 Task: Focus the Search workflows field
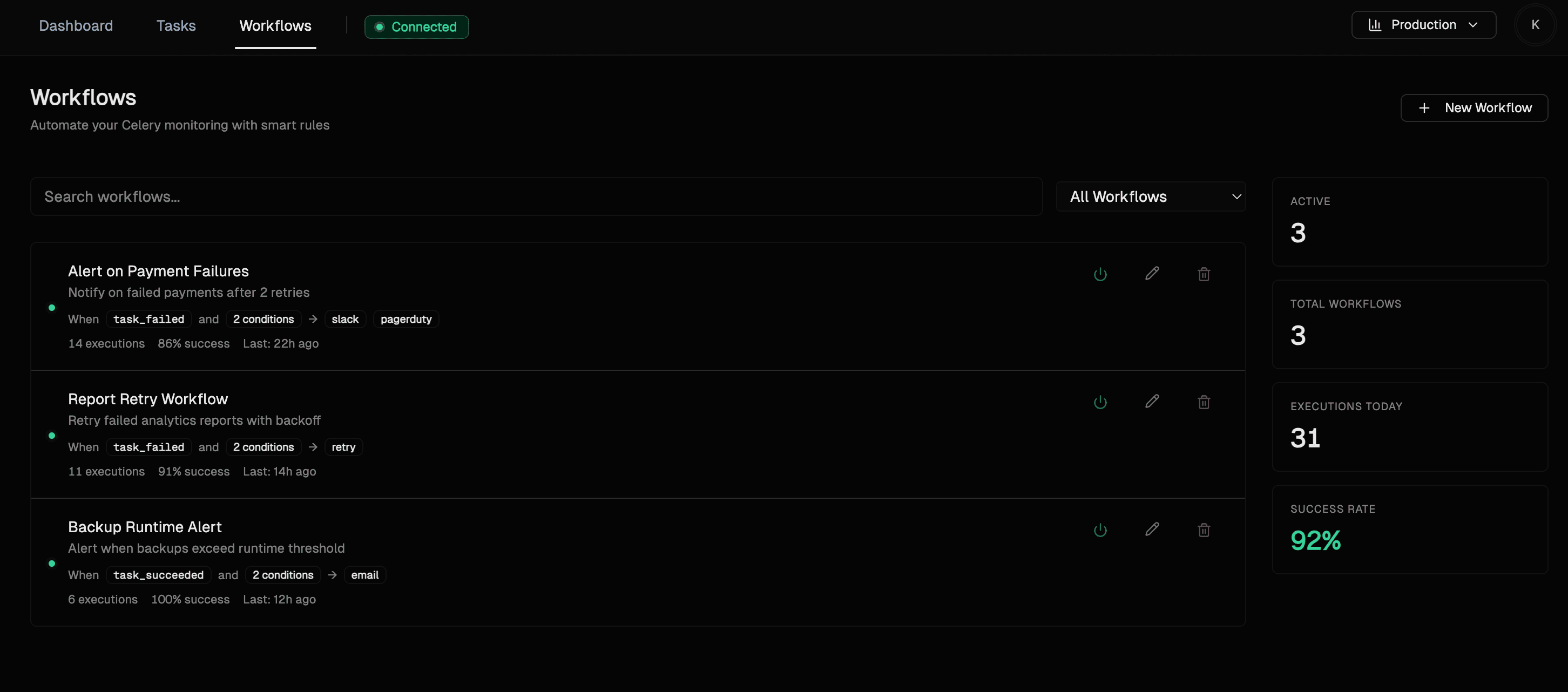tap(536, 196)
